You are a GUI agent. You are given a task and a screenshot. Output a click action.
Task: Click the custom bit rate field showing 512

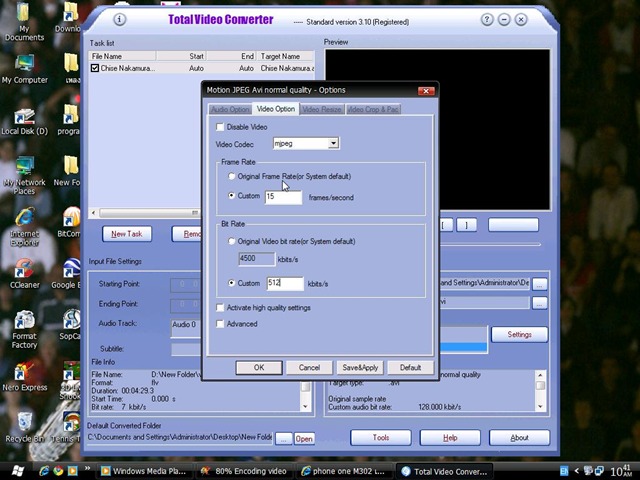(285, 283)
